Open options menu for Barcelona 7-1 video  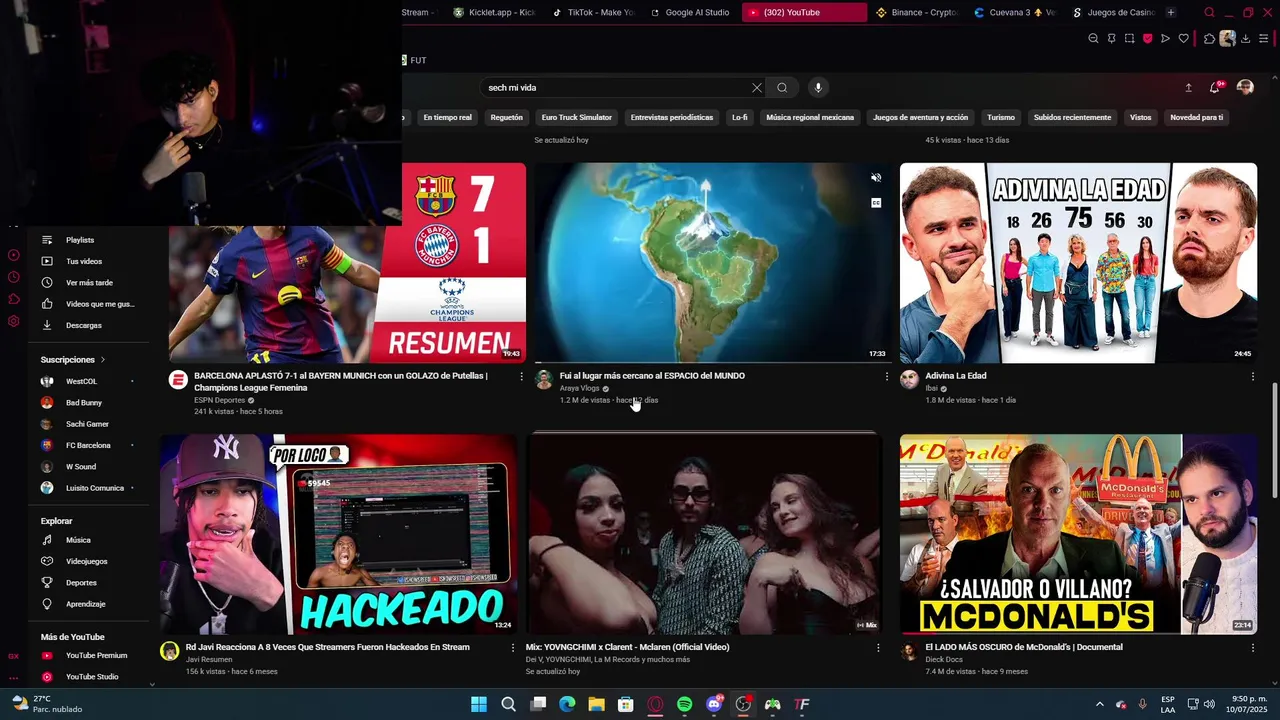point(521,376)
